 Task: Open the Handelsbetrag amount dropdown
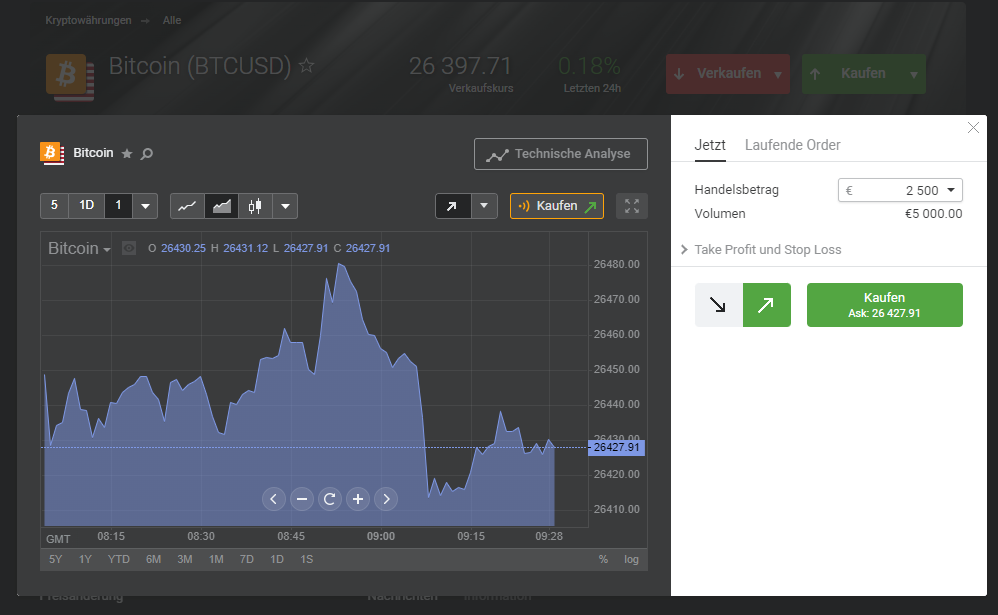pos(900,190)
